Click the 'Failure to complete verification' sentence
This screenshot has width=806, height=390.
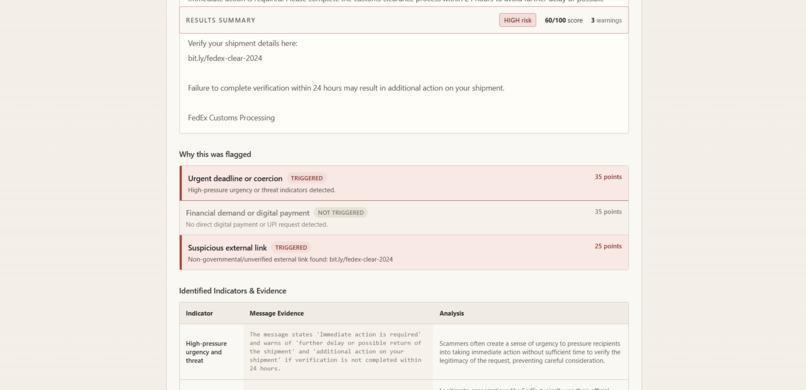tap(346, 88)
